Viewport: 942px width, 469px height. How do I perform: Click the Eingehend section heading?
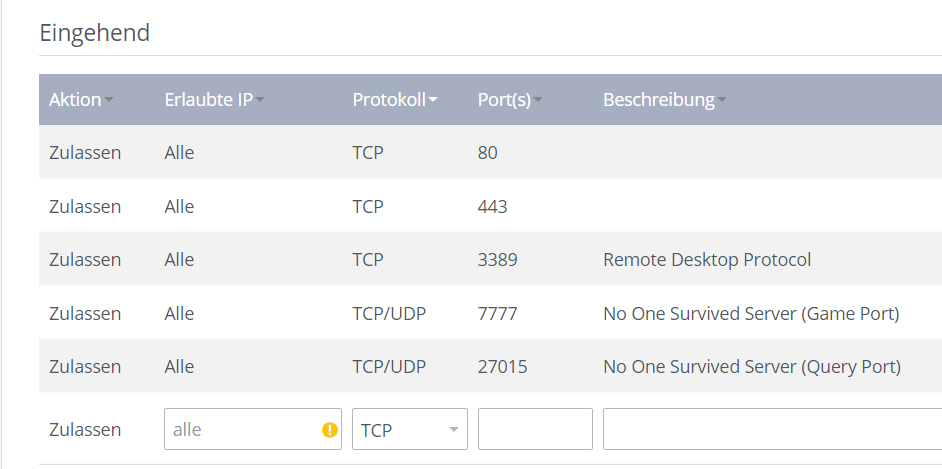(94, 32)
